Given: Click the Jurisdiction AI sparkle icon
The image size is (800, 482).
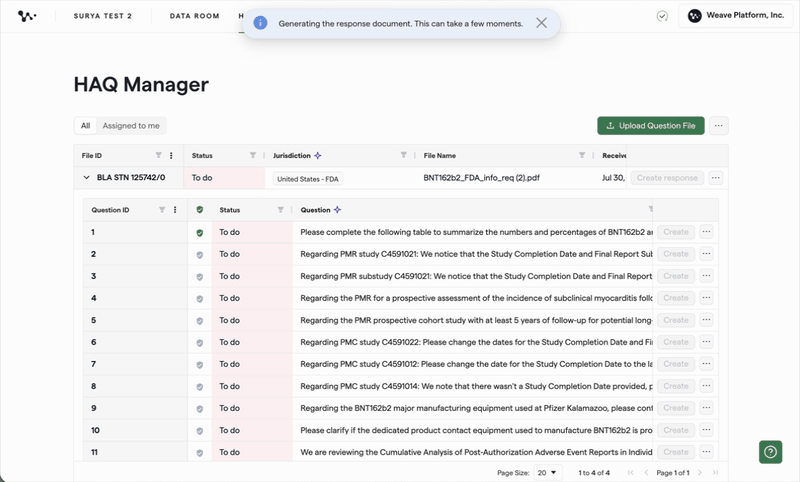Looking at the screenshot, I should (318, 155).
